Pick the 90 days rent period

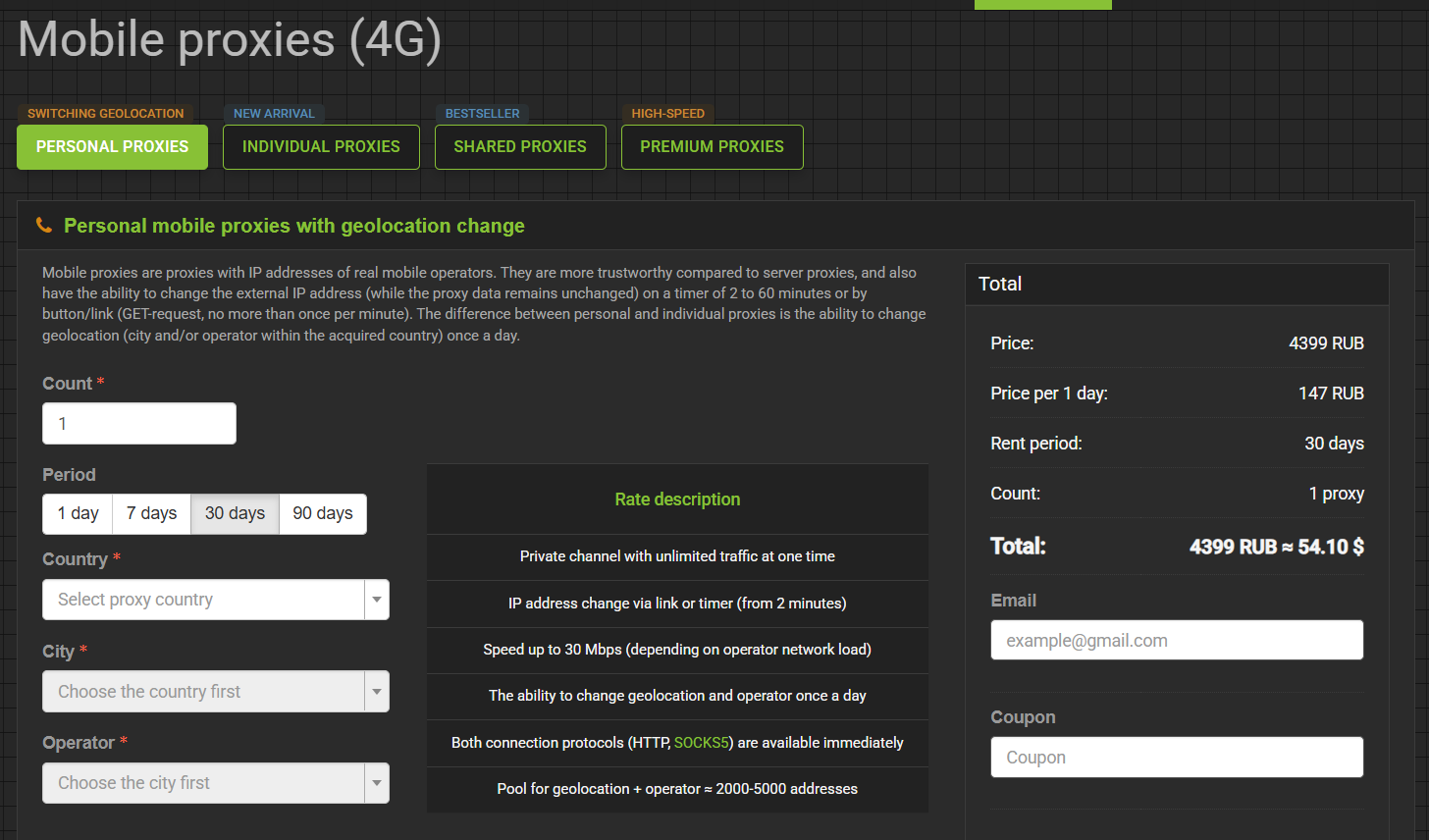coord(323,513)
